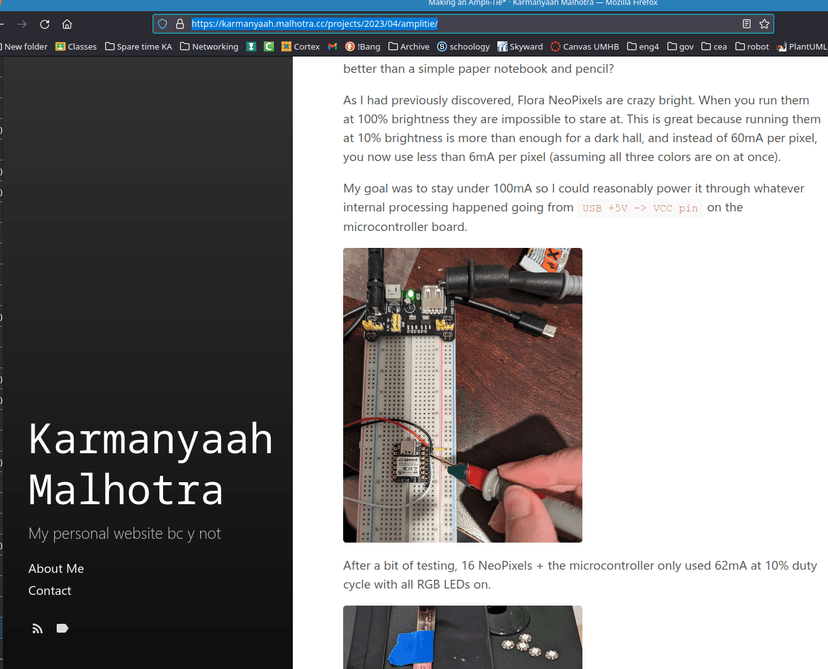
Task: Show site security info via padlock icon
Action: [180, 24]
